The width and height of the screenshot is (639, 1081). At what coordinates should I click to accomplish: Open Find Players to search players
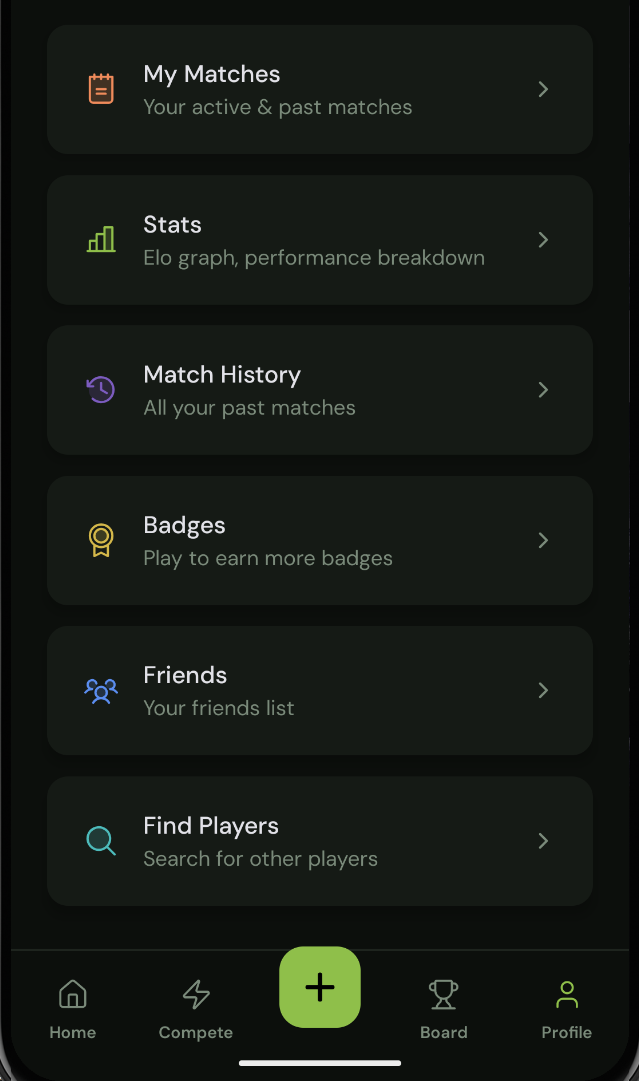point(320,841)
